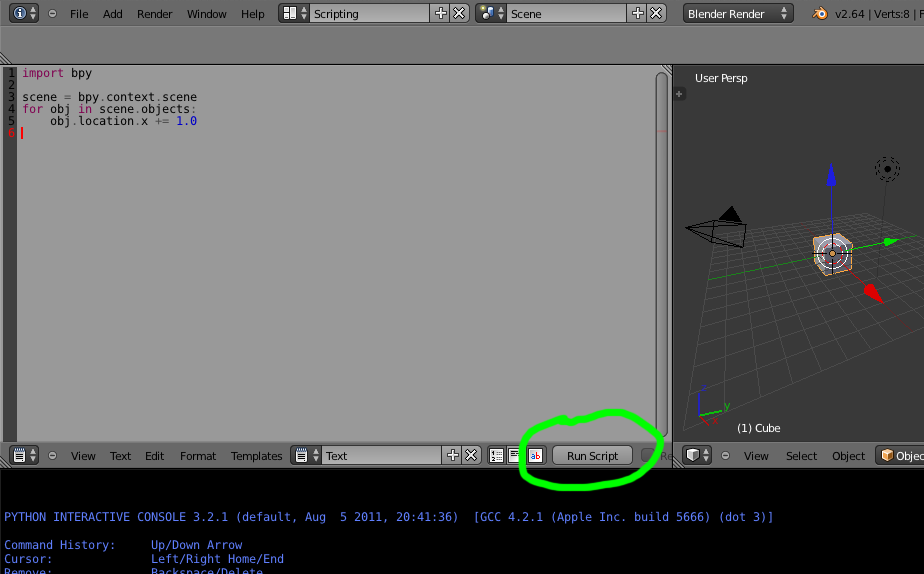This screenshot has height=574, width=924.
Task: Open the Templates menu
Action: tap(256, 456)
